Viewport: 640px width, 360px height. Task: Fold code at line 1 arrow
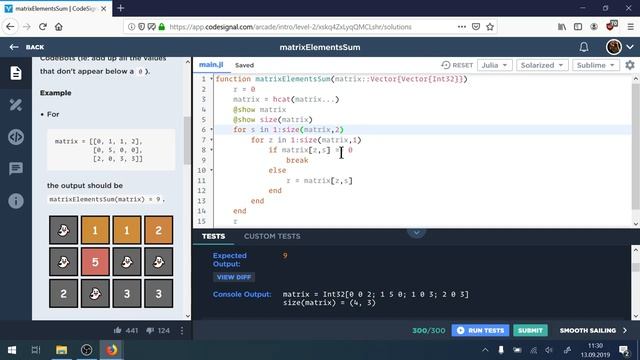(211, 79)
